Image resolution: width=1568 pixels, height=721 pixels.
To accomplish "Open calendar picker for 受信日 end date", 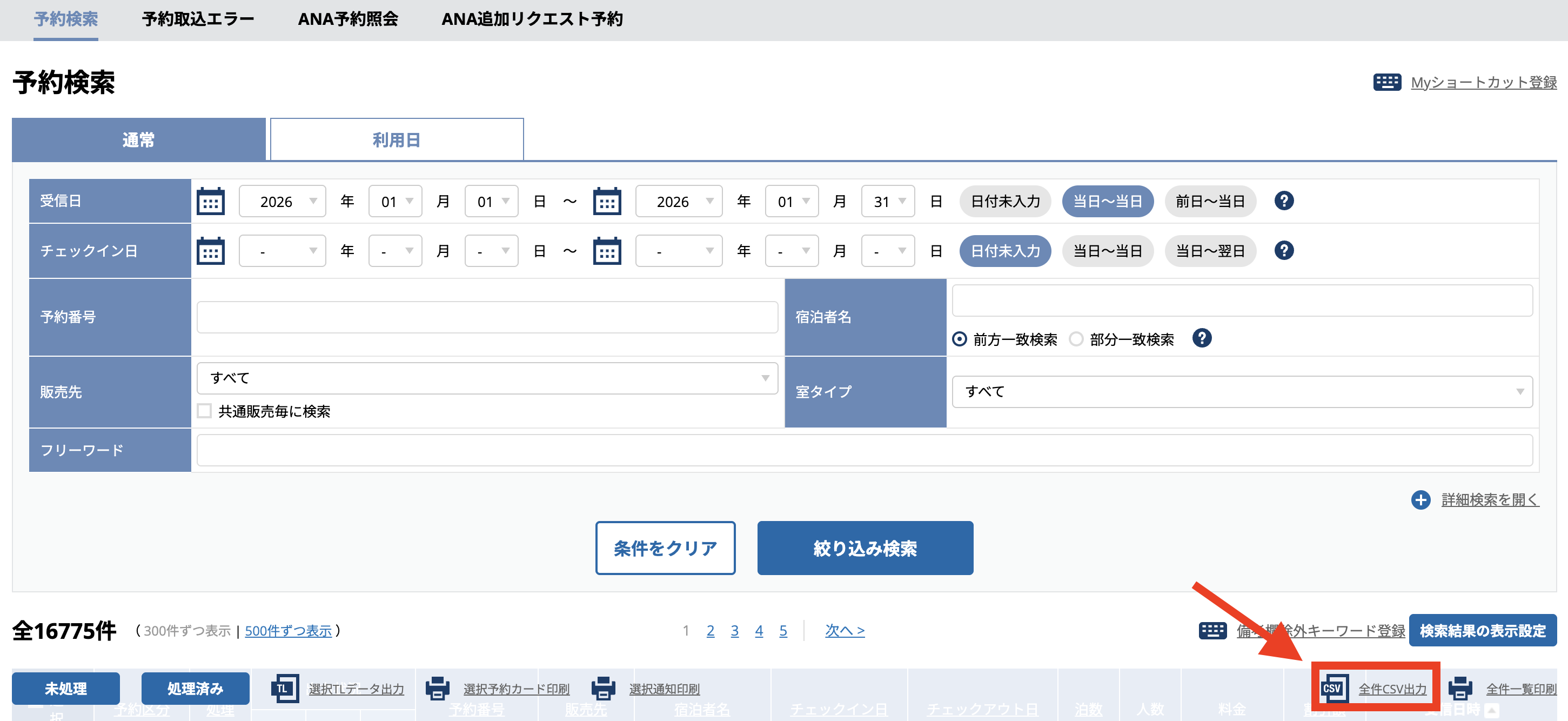I will 607,202.
